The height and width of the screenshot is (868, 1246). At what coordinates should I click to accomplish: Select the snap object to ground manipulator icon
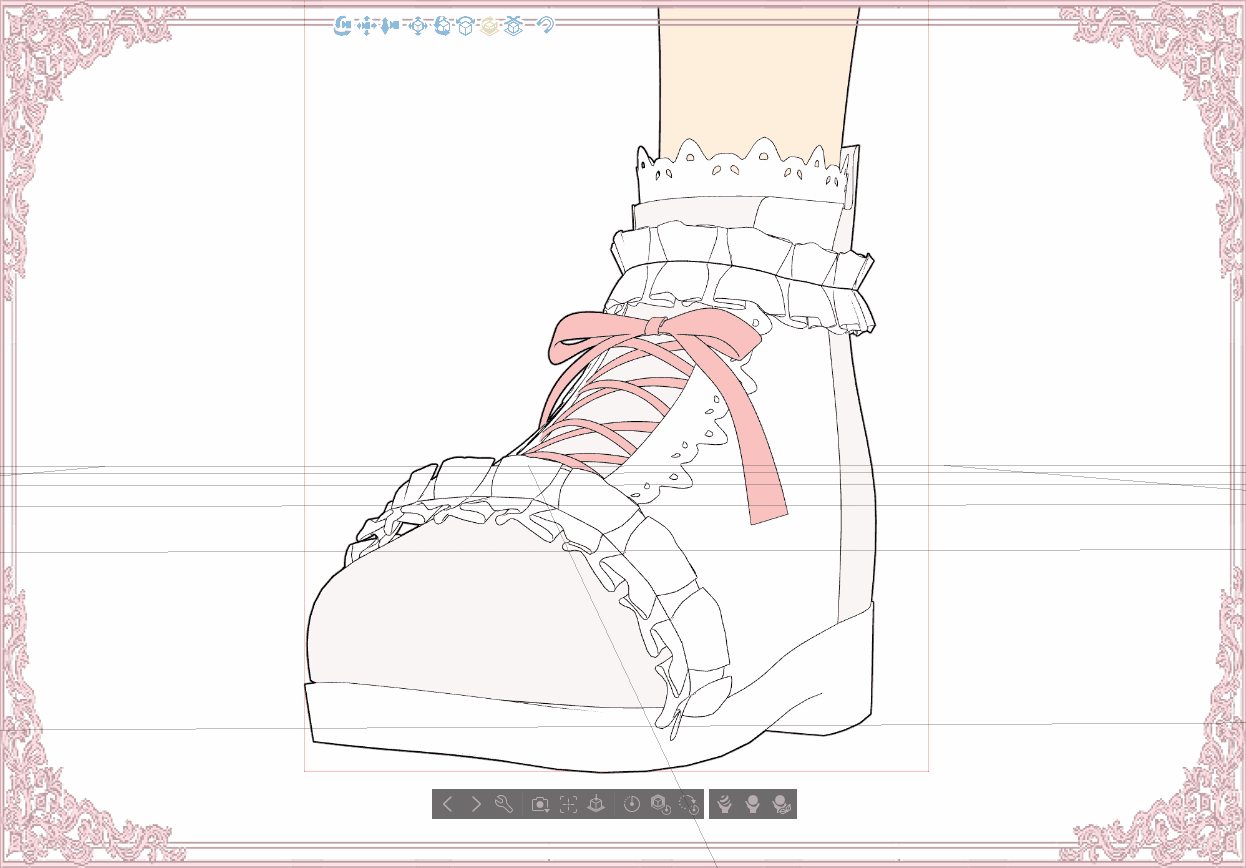513,25
